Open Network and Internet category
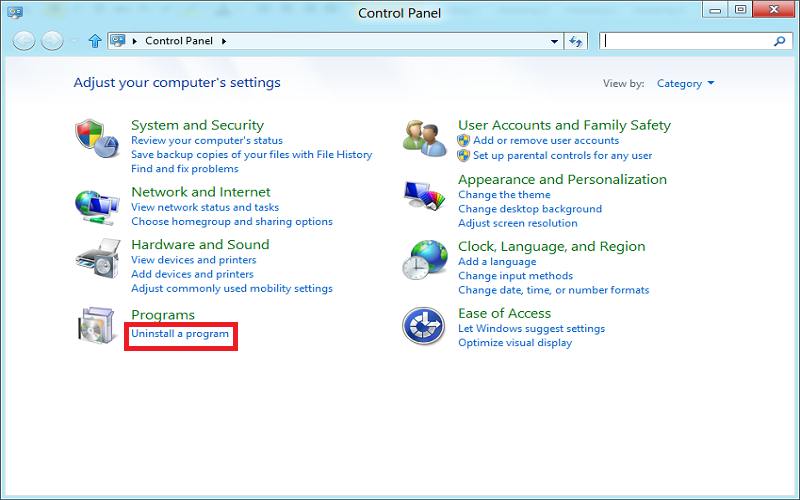800x500 pixels. [x=201, y=192]
